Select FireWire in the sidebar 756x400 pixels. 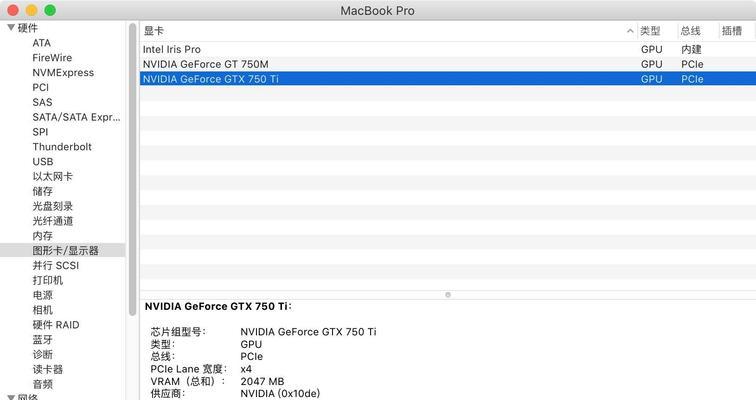click(x=52, y=58)
